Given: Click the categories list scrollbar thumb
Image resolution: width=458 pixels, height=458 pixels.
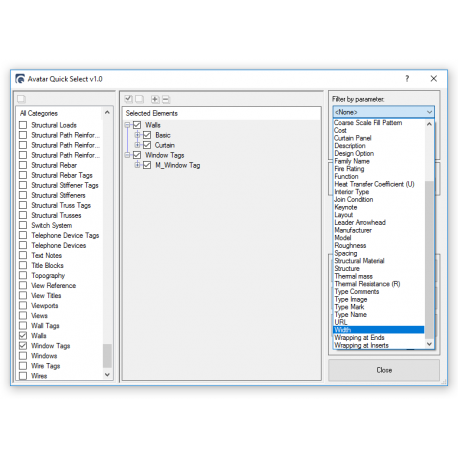Looking at the screenshot, I should [107, 356].
